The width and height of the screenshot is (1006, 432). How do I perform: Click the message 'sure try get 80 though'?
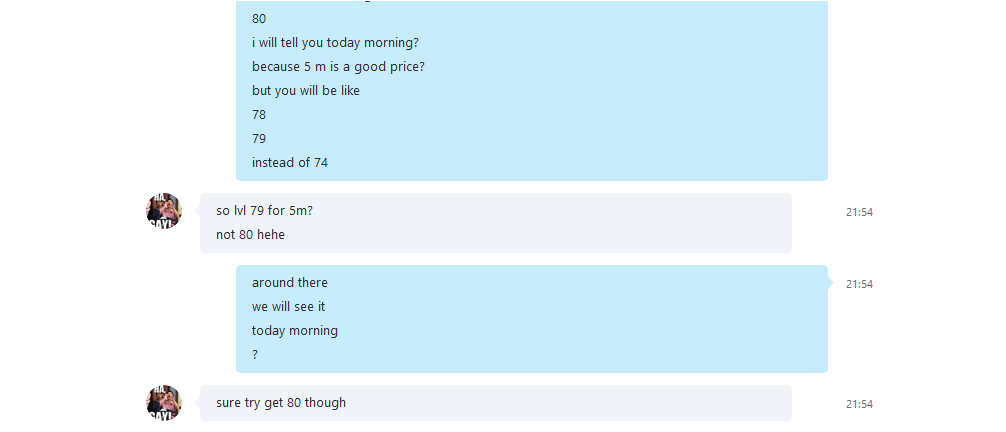tap(281, 403)
